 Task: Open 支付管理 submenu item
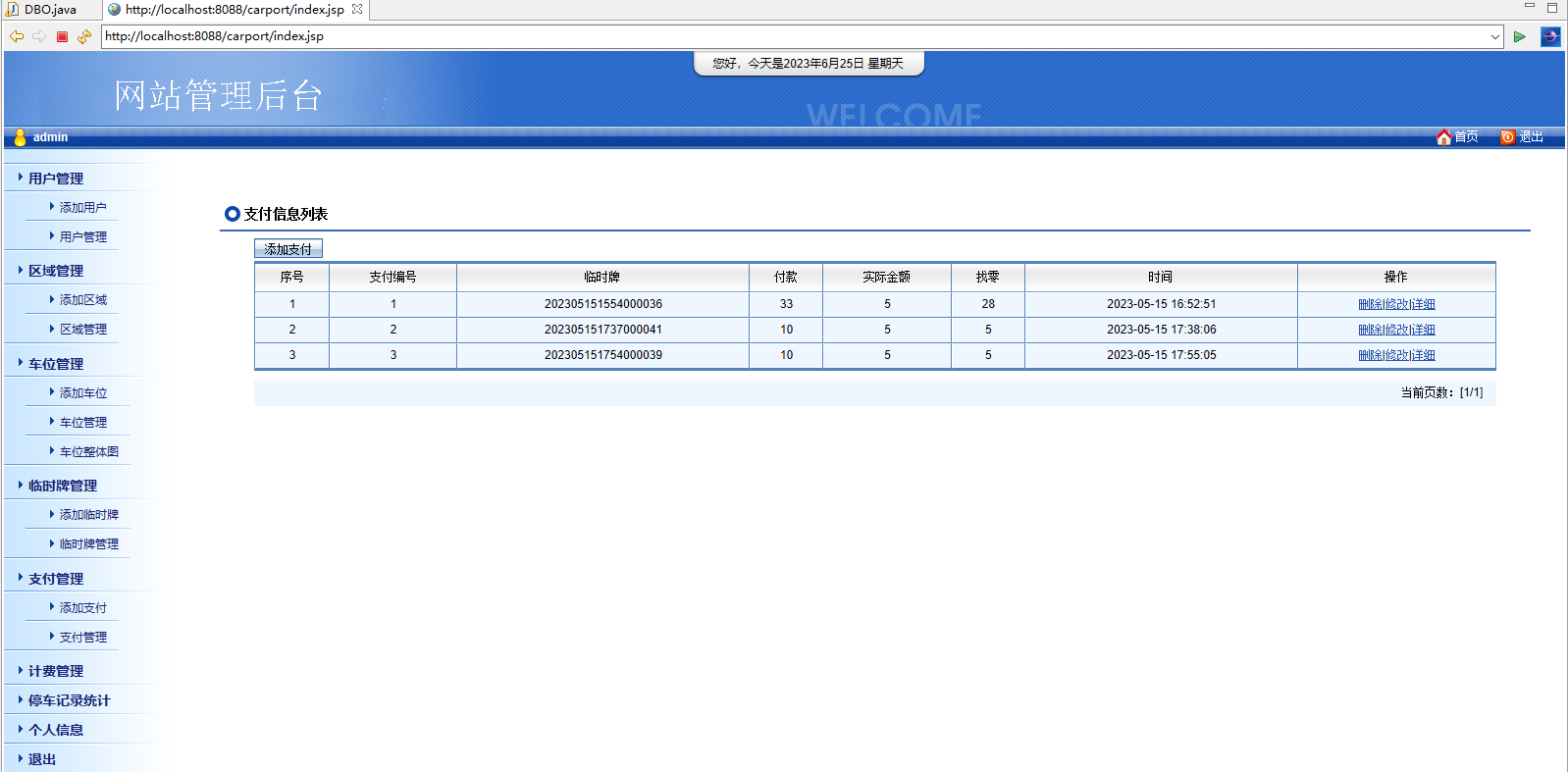pyautogui.click(x=82, y=638)
